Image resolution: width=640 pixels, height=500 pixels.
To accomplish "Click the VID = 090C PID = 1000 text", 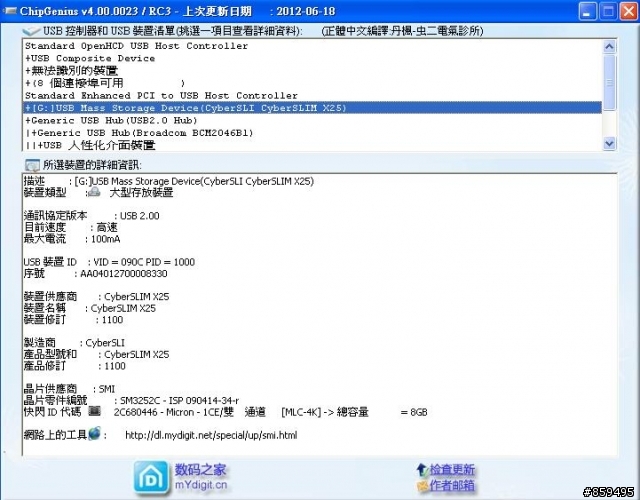I will (144, 262).
